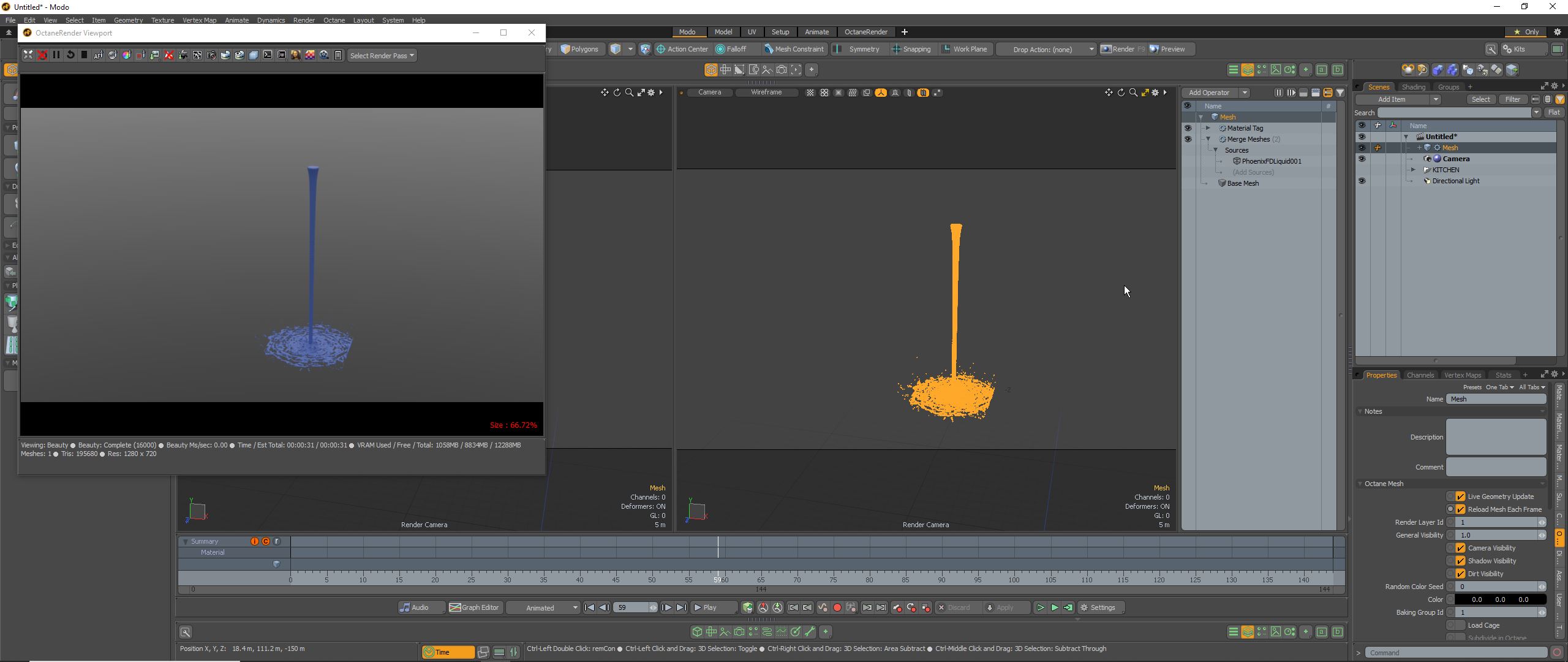This screenshot has height=662, width=1568.
Task: Open the Dynamics menu
Action: 271,20
